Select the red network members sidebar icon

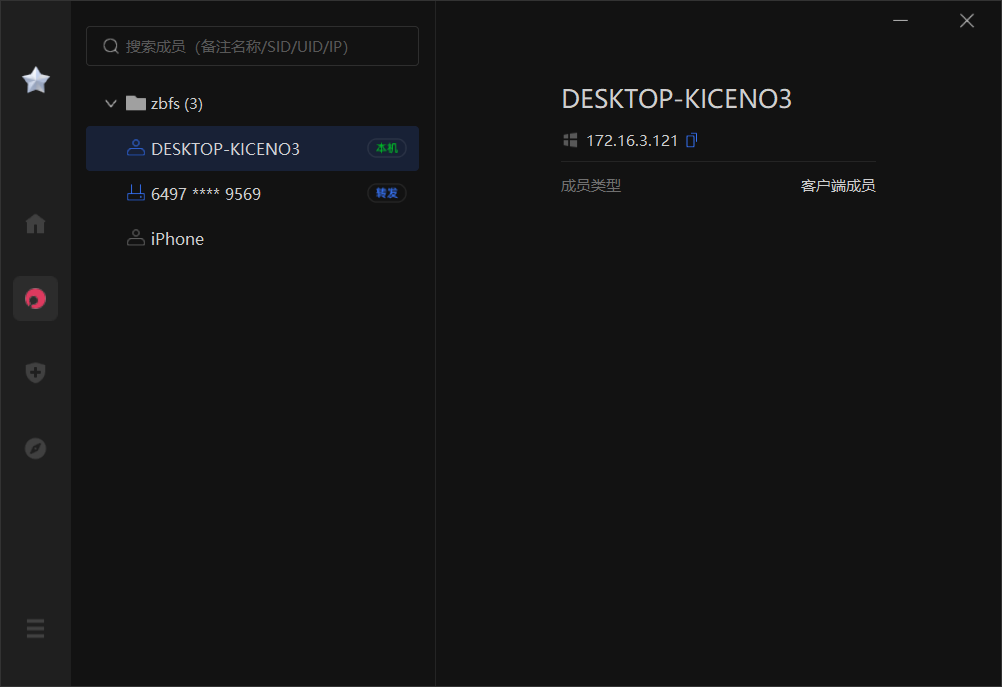36,298
